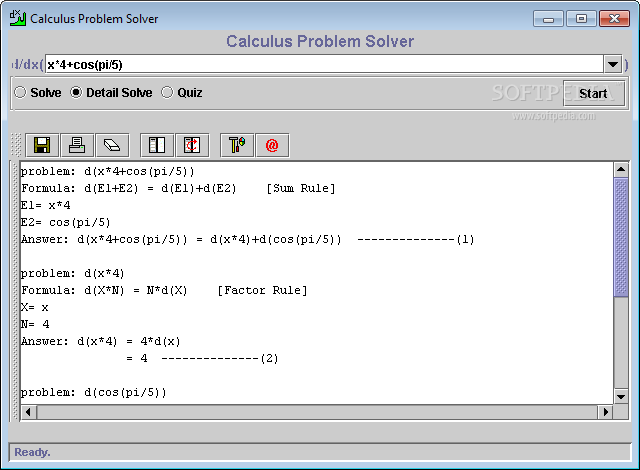Click the refresh page icon with red arrow
This screenshot has height=470, width=640.
(192, 145)
